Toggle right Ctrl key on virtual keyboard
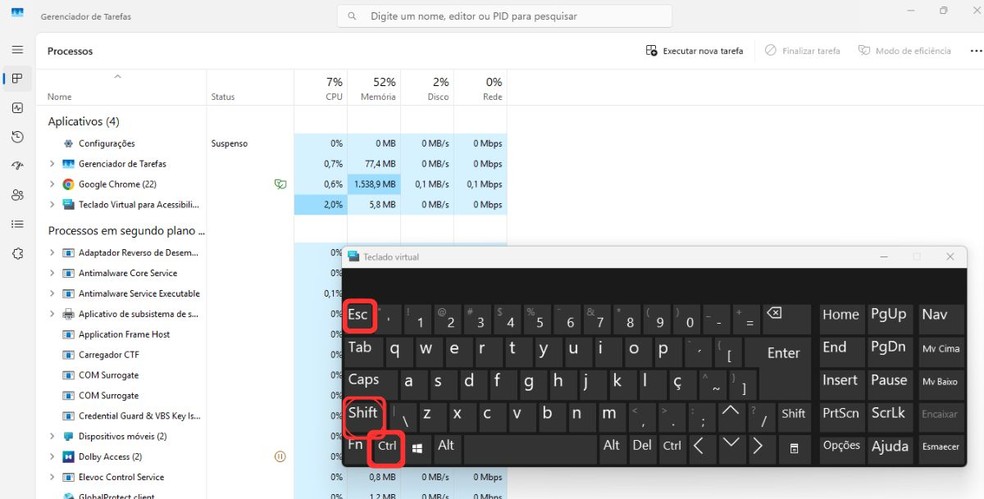This screenshot has width=984, height=499. pos(672,448)
